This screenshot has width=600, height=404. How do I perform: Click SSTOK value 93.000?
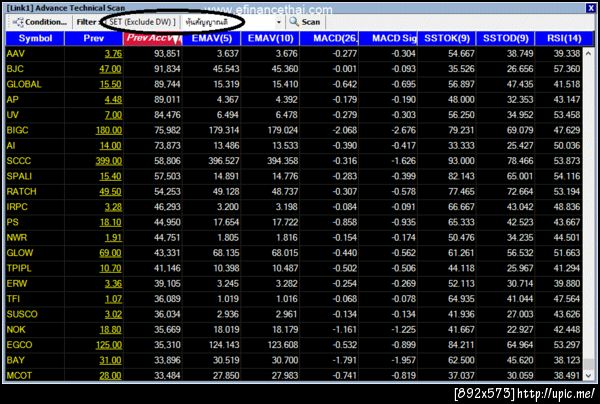coord(461,161)
